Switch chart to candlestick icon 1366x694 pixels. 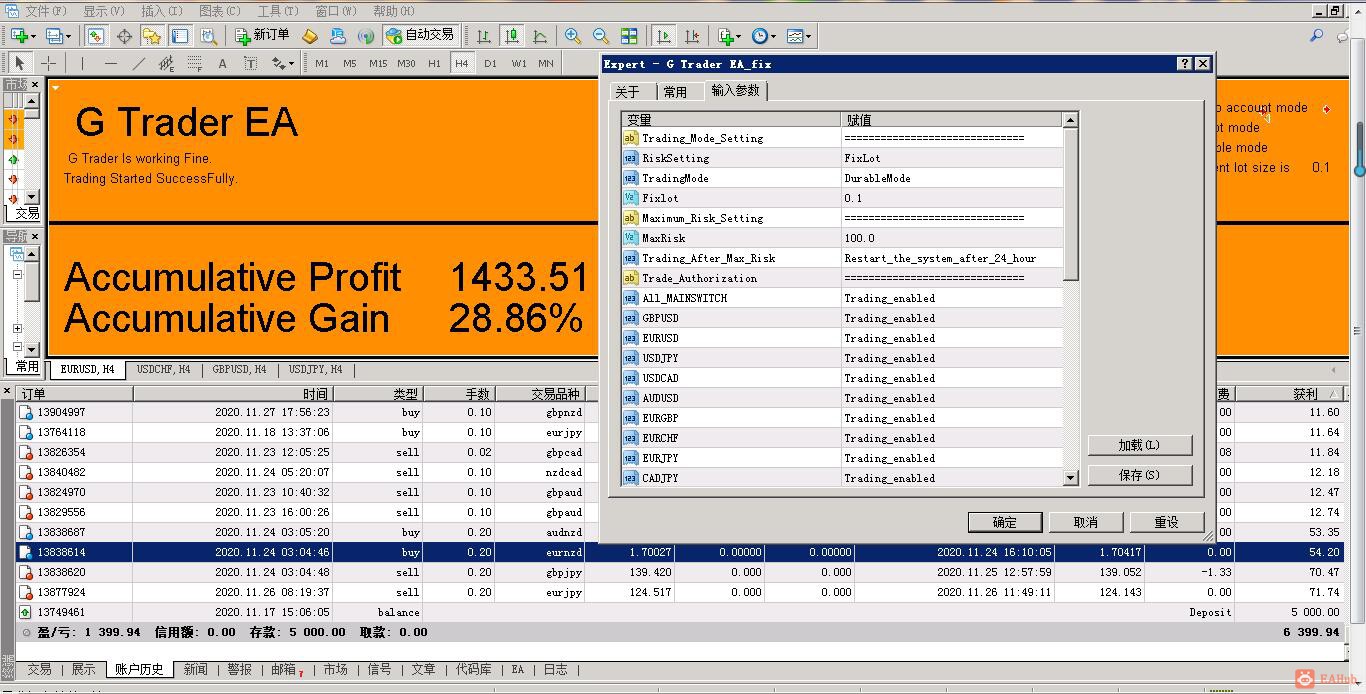[x=512, y=36]
